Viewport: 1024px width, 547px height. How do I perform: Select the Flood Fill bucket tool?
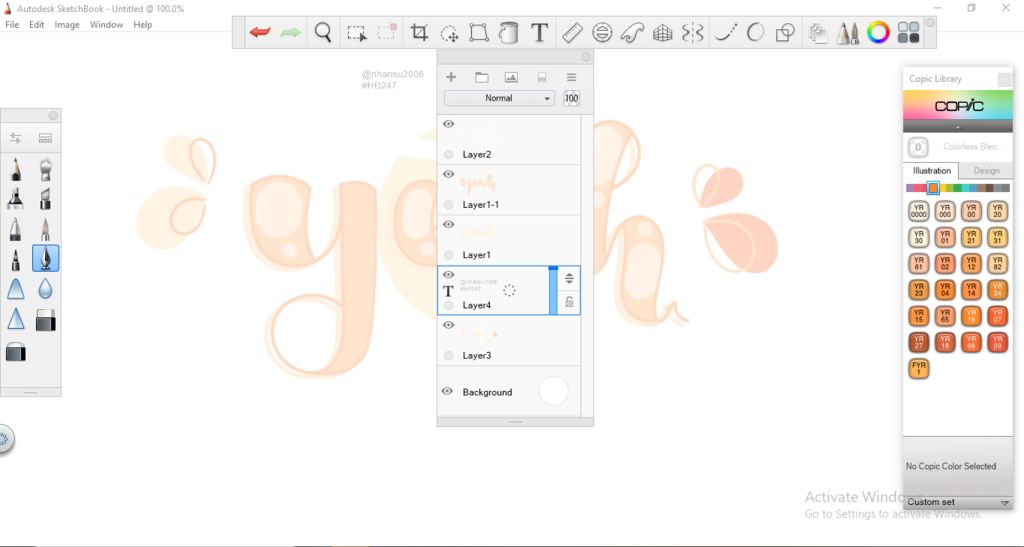click(x=508, y=32)
